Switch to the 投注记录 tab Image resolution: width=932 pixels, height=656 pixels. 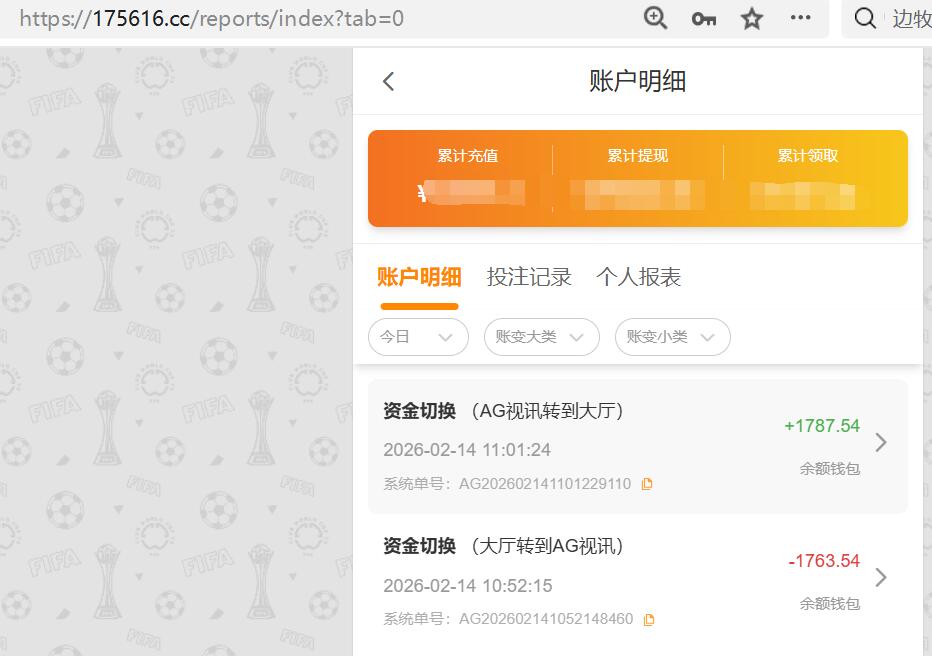530,277
